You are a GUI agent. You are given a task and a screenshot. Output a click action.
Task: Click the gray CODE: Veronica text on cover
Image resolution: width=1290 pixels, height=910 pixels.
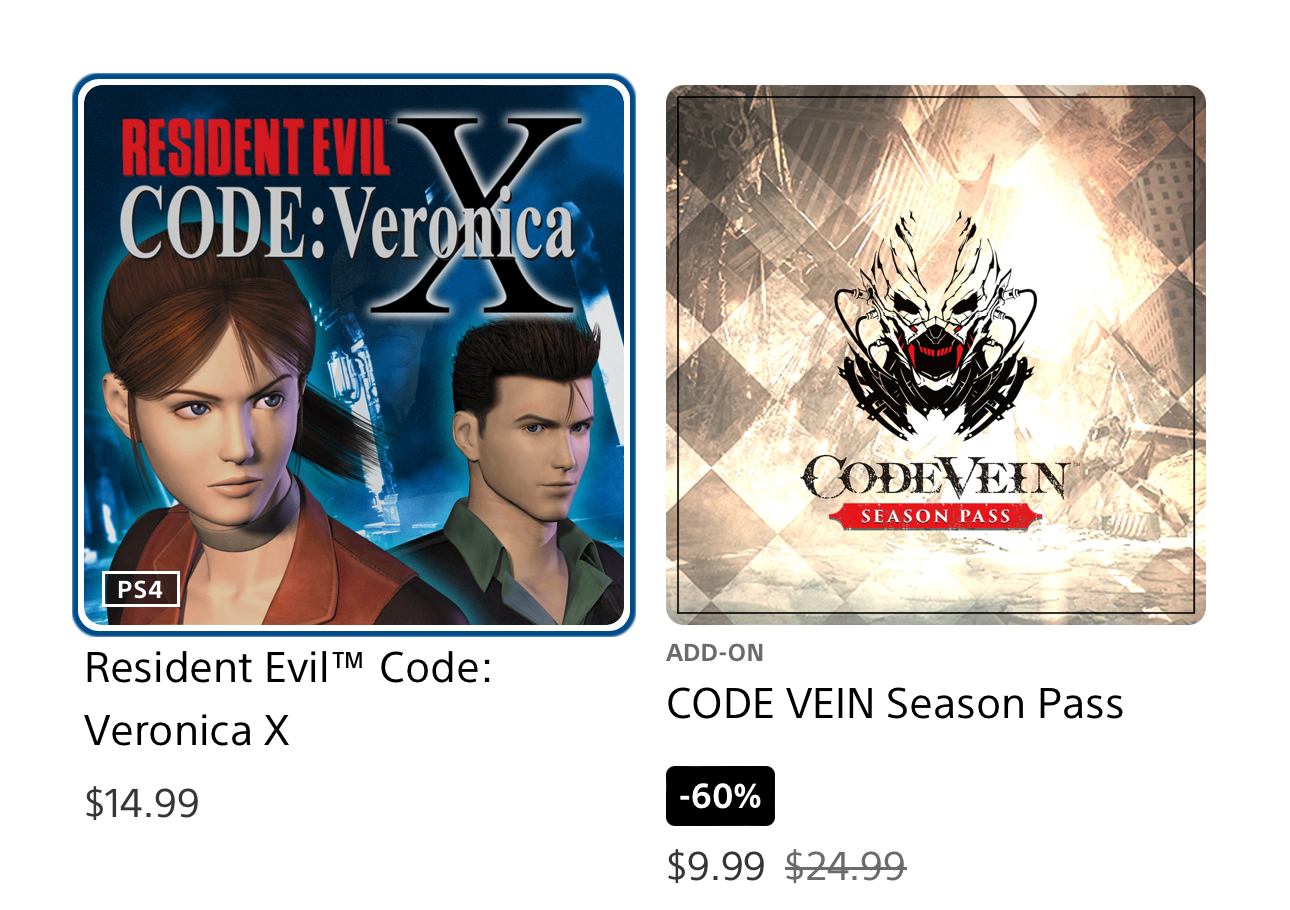[x=347, y=232]
